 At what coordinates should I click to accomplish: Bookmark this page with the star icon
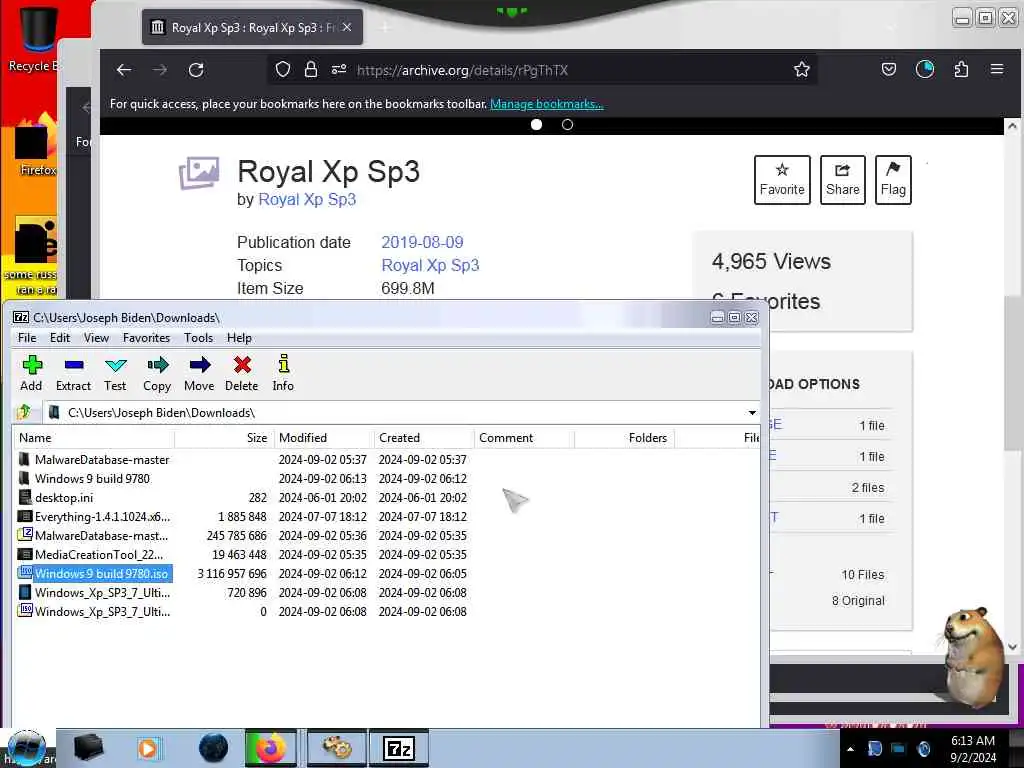pos(802,69)
